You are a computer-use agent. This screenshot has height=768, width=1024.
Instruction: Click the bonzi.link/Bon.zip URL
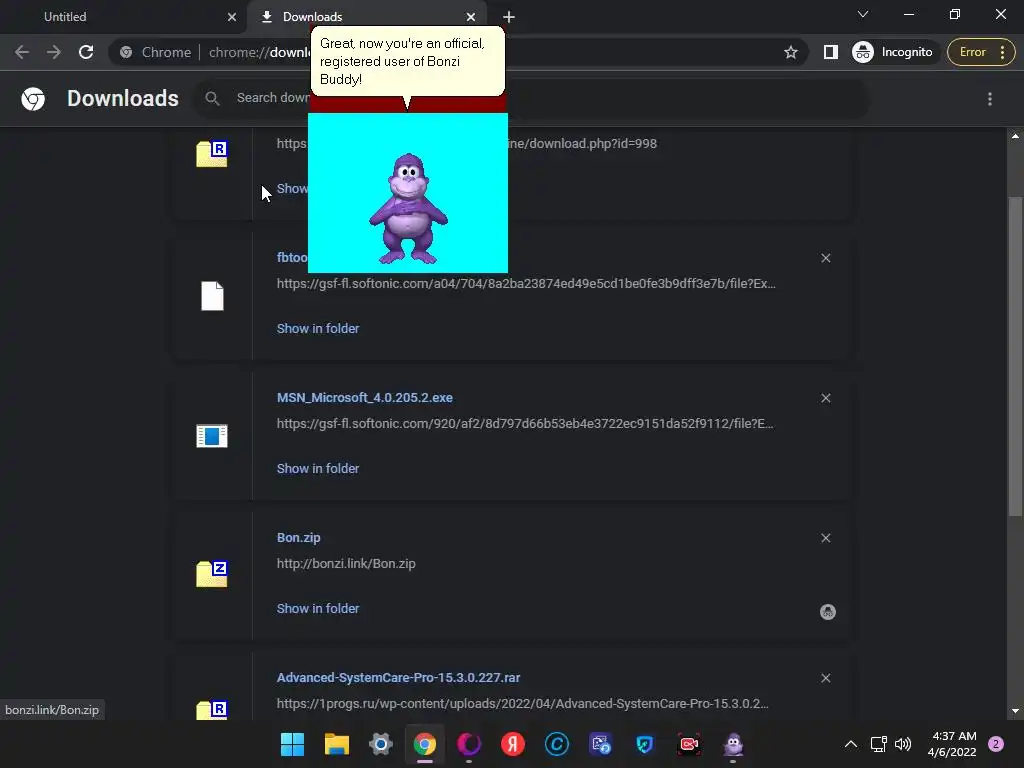click(x=346, y=564)
